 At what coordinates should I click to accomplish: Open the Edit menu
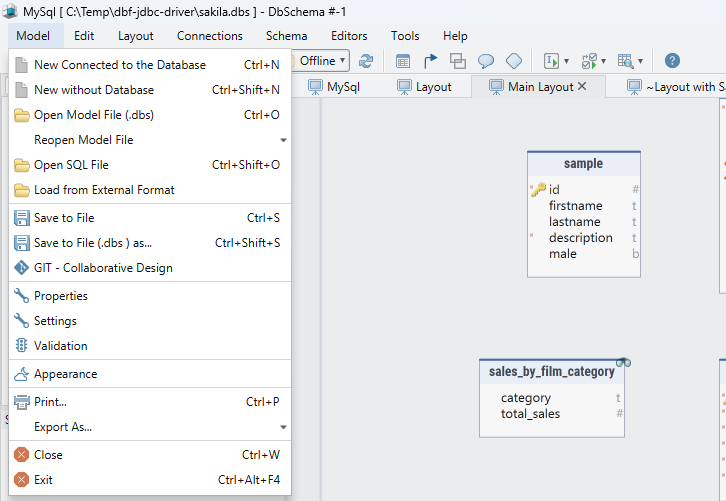(84, 36)
